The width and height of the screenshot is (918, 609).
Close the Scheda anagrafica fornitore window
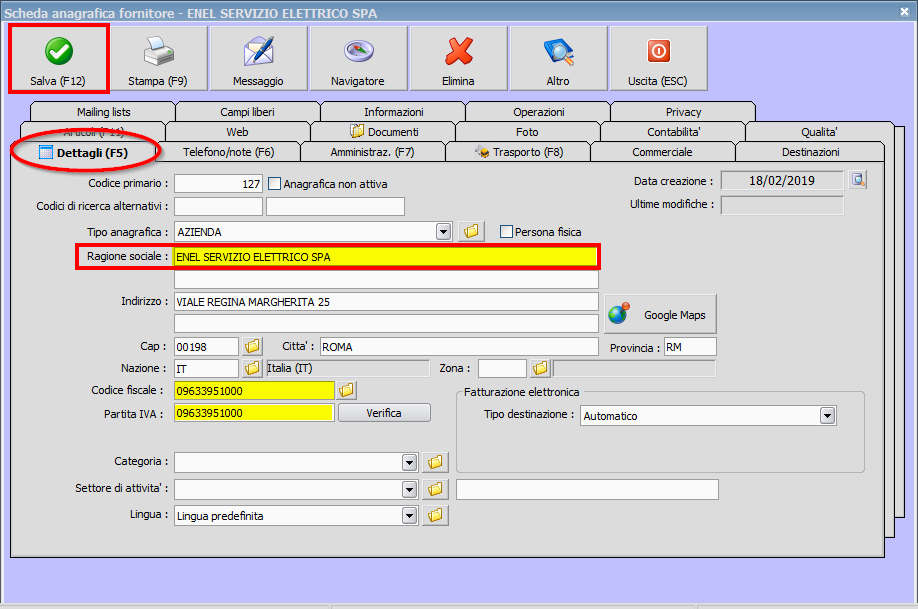[905, 11]
